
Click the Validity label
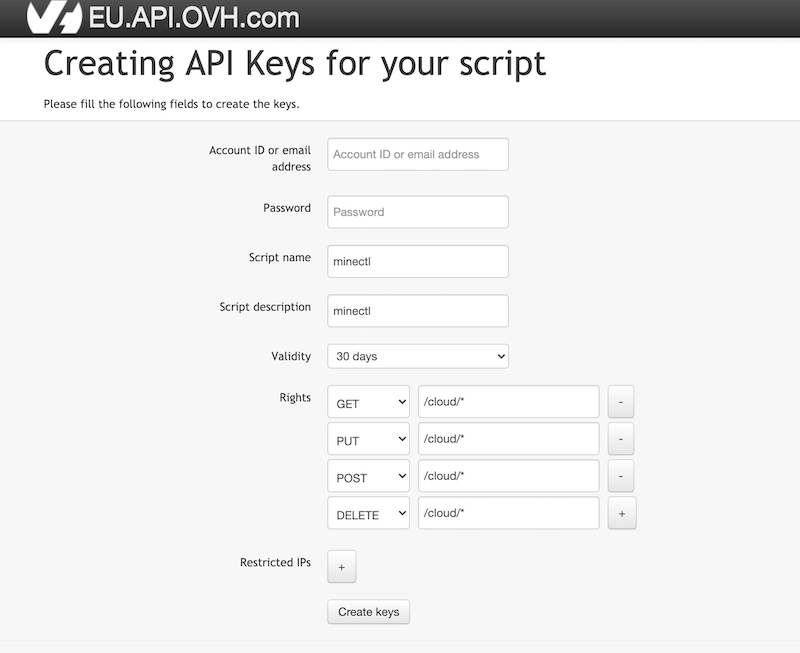click(291, 356)
